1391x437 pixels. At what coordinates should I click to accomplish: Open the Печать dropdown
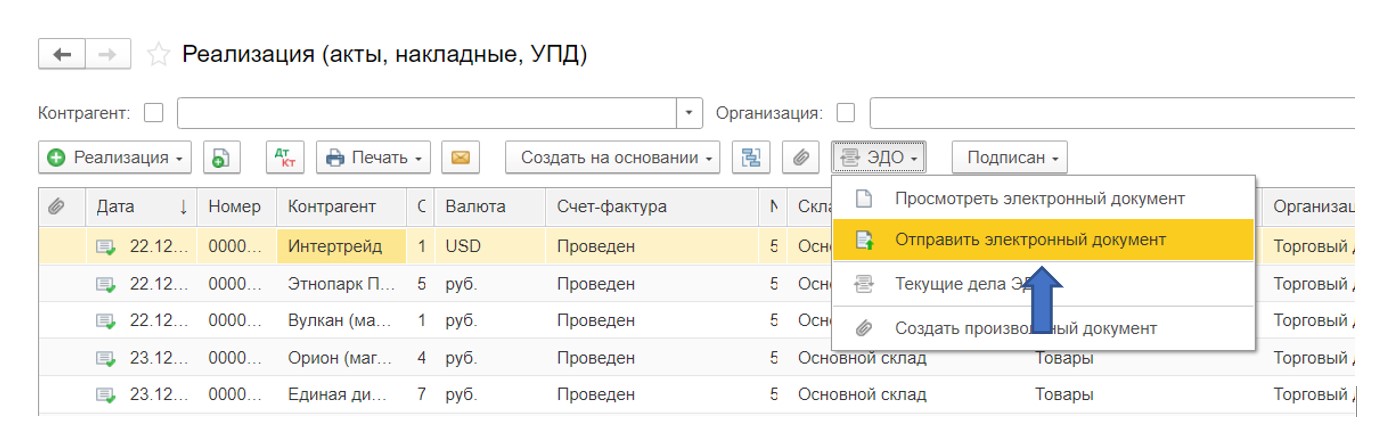point(373,157)
